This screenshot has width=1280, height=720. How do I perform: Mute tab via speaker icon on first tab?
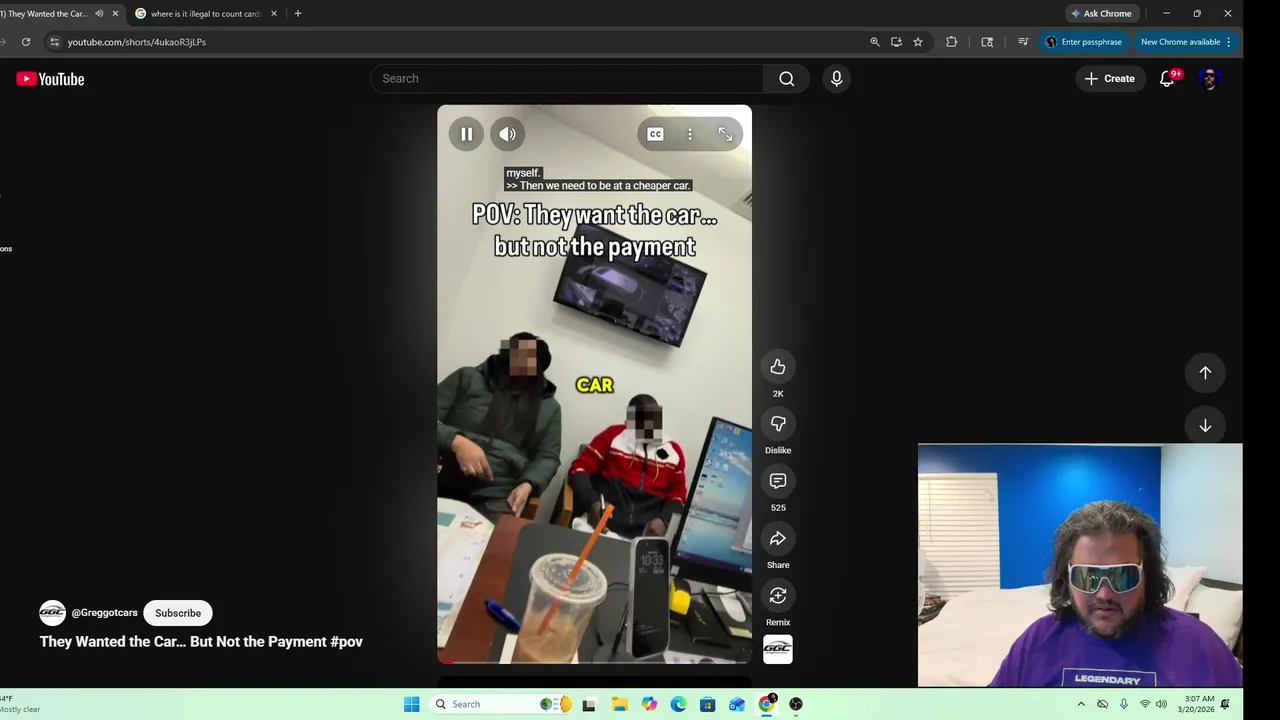pos(99,14)
